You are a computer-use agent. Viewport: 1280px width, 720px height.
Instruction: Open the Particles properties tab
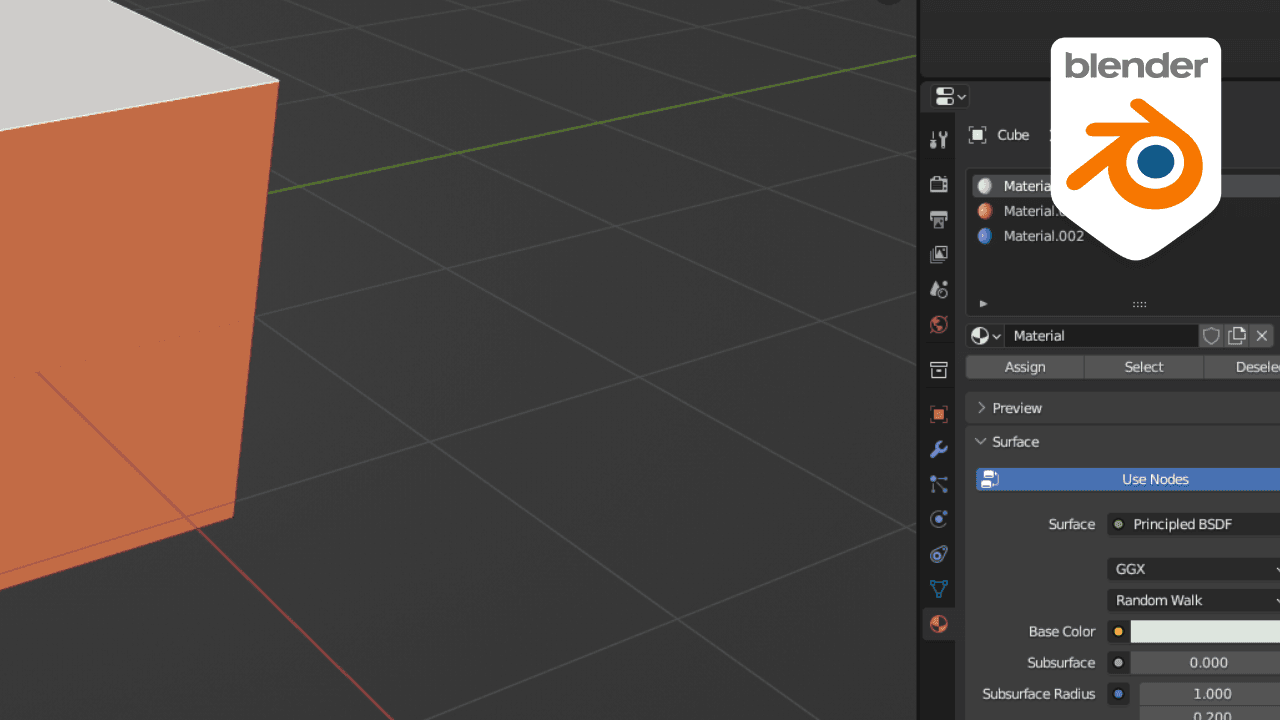[938, 484]
